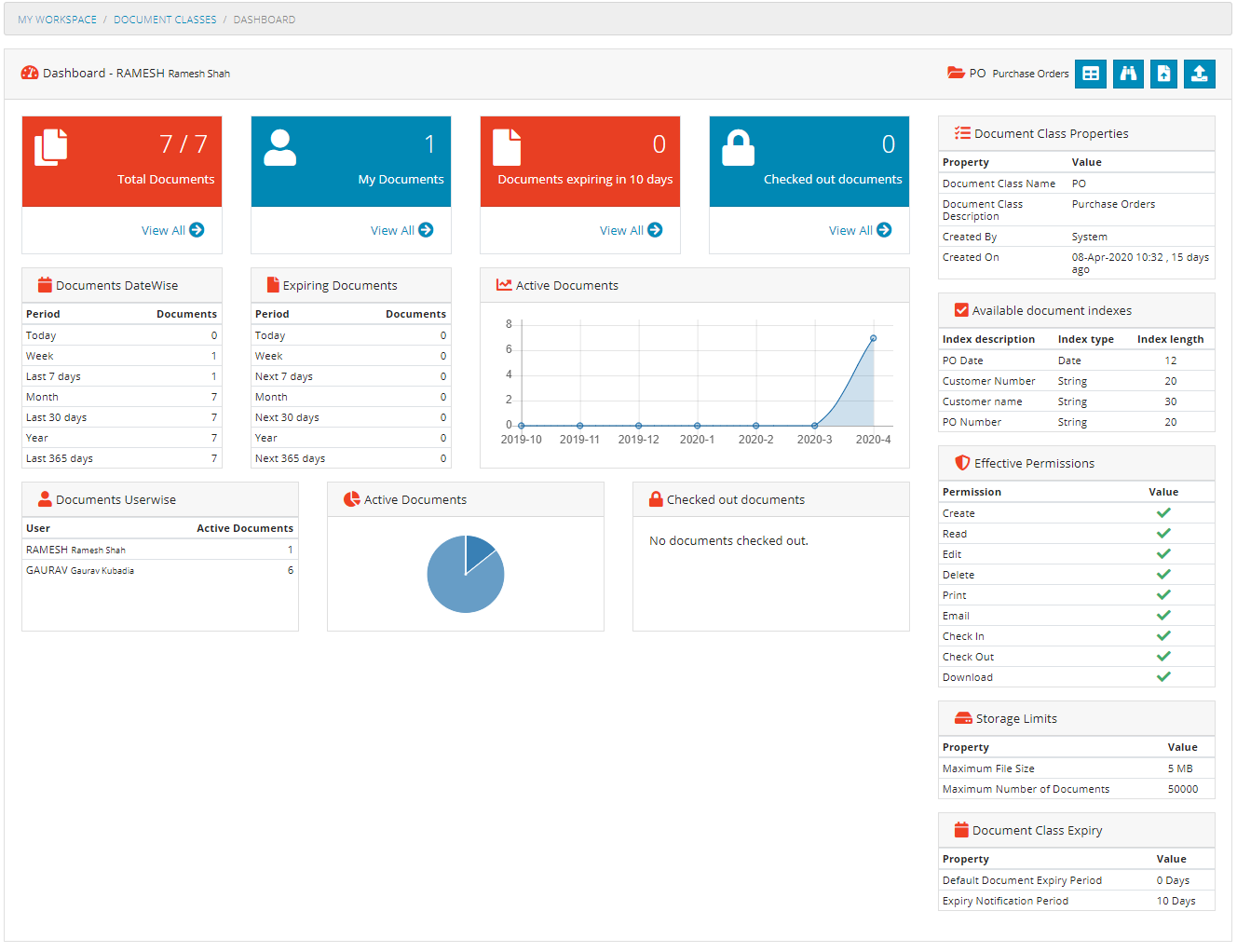Click the add new document icon
This screenshot has height=952, width=1237.
click(1163, 74)
